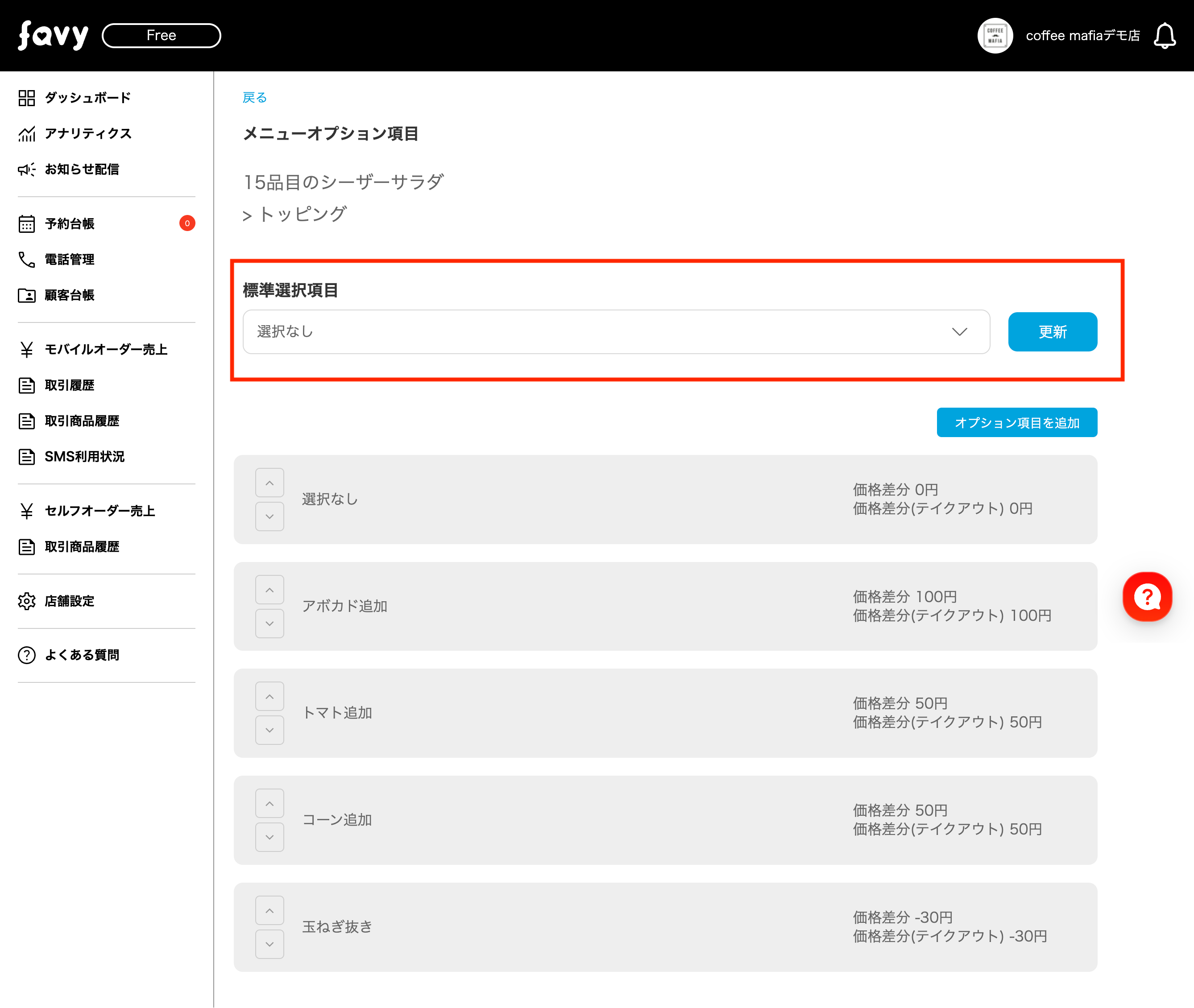Open the red help chat bubble

pyautogui.click(x=1147, y=597)
